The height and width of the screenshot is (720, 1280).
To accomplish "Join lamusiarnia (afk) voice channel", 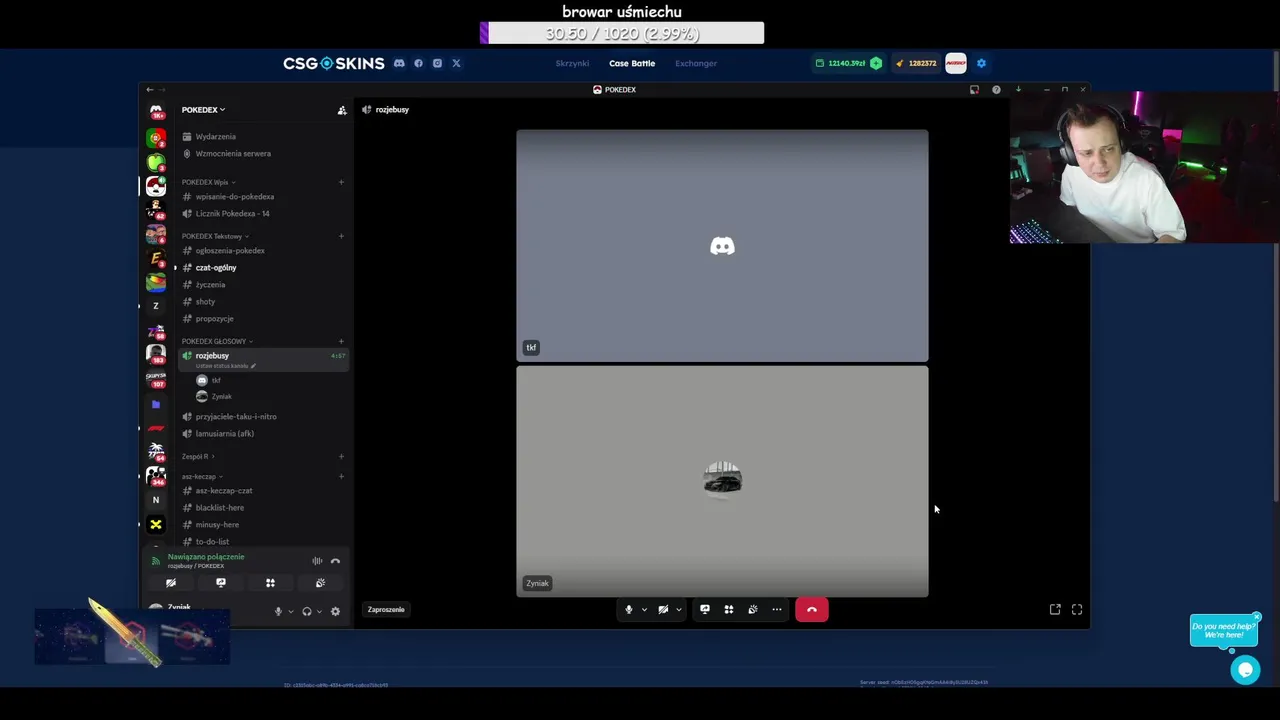I will tap(224, 433).
